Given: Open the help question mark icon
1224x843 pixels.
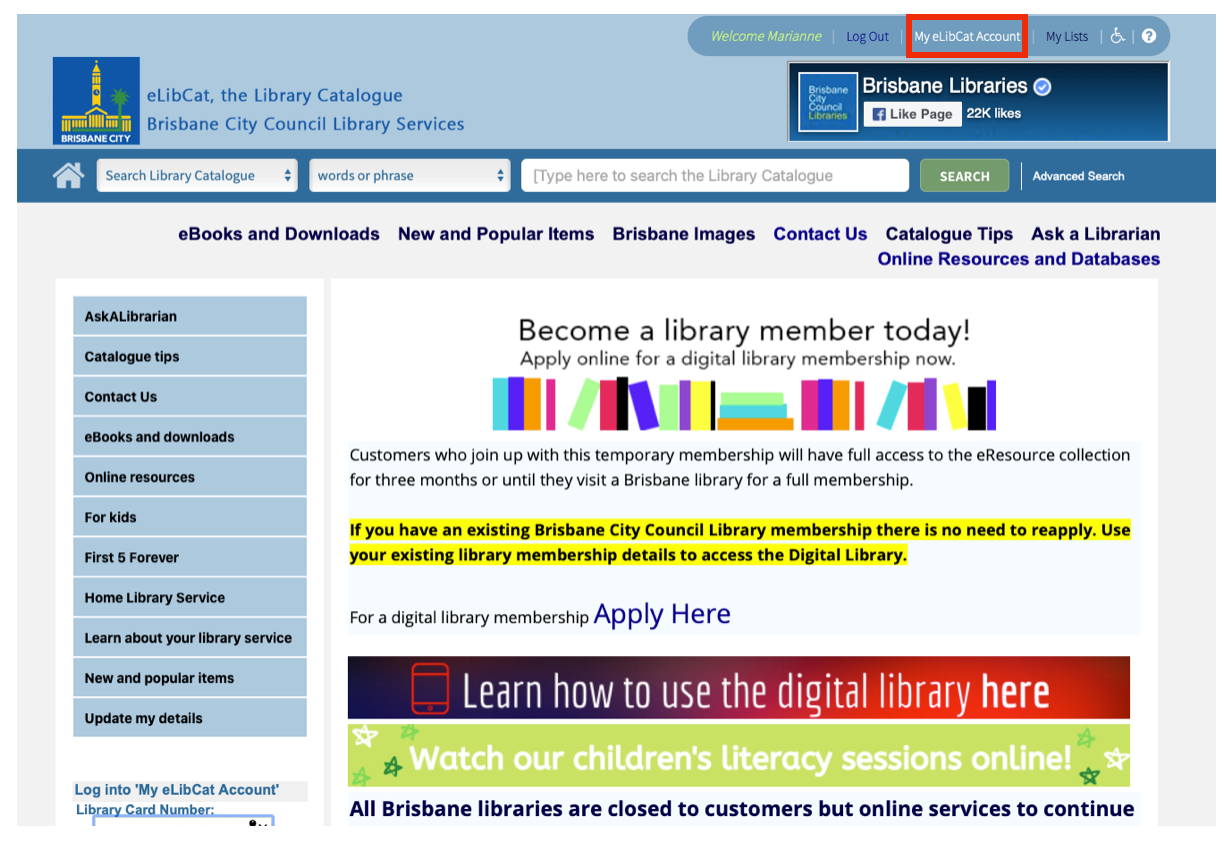Looking at the screenshot, I should click(1149, 36).
